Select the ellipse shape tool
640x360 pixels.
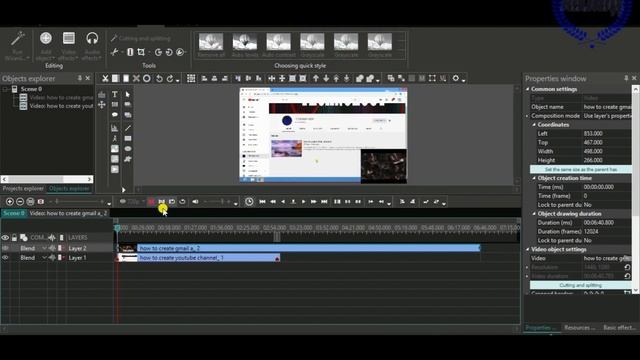coord(128,149)
